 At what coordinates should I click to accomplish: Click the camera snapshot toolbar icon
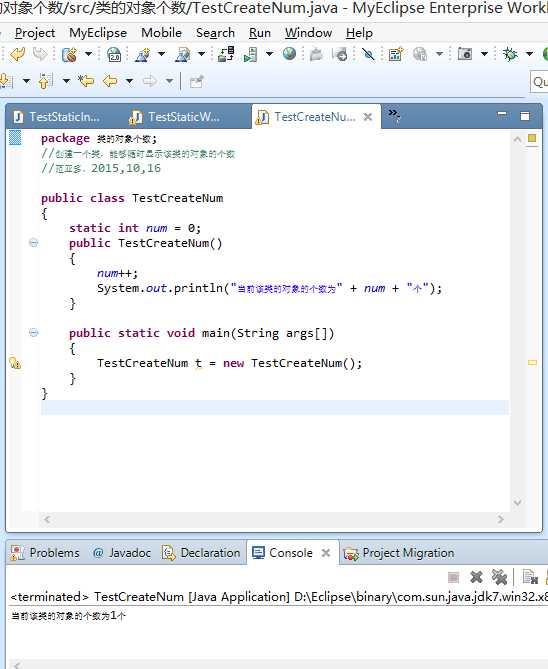point(465,54)
